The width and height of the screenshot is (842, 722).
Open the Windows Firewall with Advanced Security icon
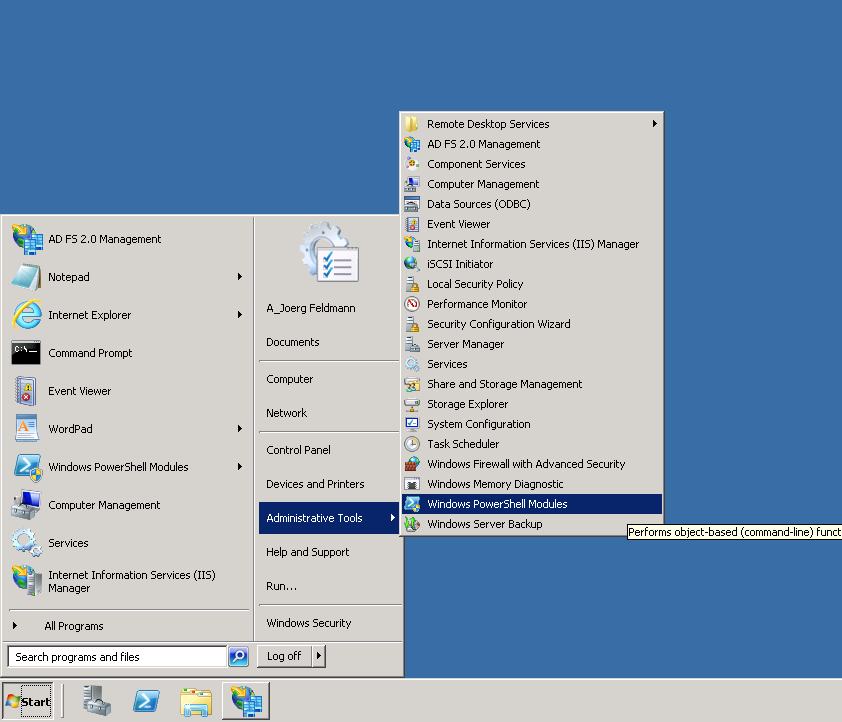click(412, 464)
